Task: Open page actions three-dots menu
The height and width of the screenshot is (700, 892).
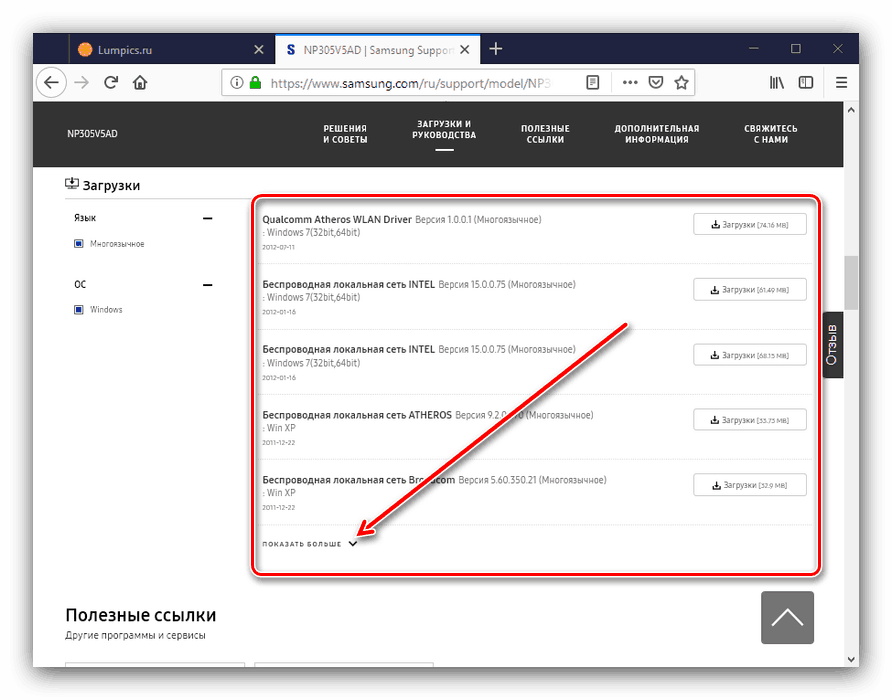Action: coord(630,83)
